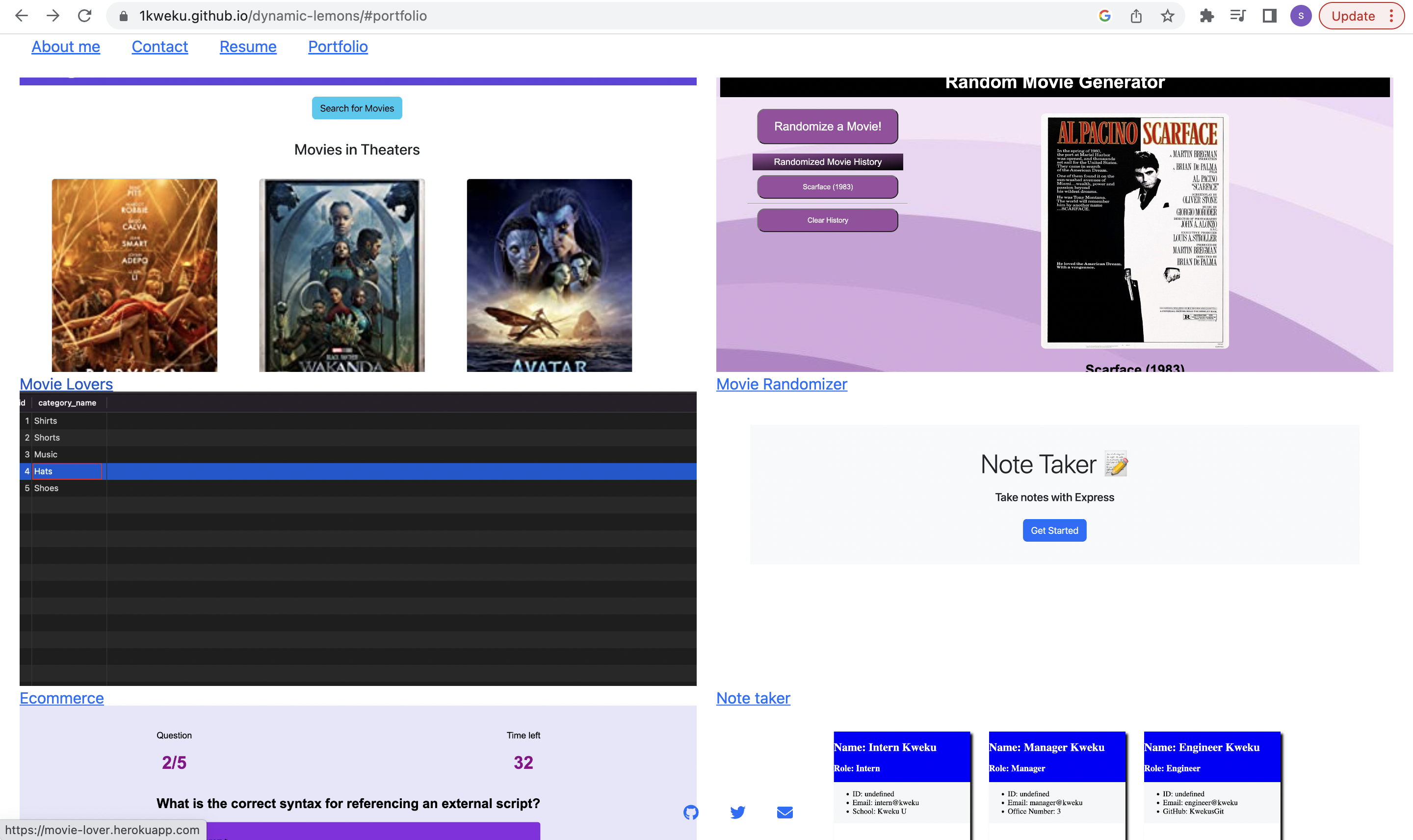The image size is (1413, 840).
Task: Click Get Started in Note Taker
Action: pyautogui.click(x=1054, y=530)
